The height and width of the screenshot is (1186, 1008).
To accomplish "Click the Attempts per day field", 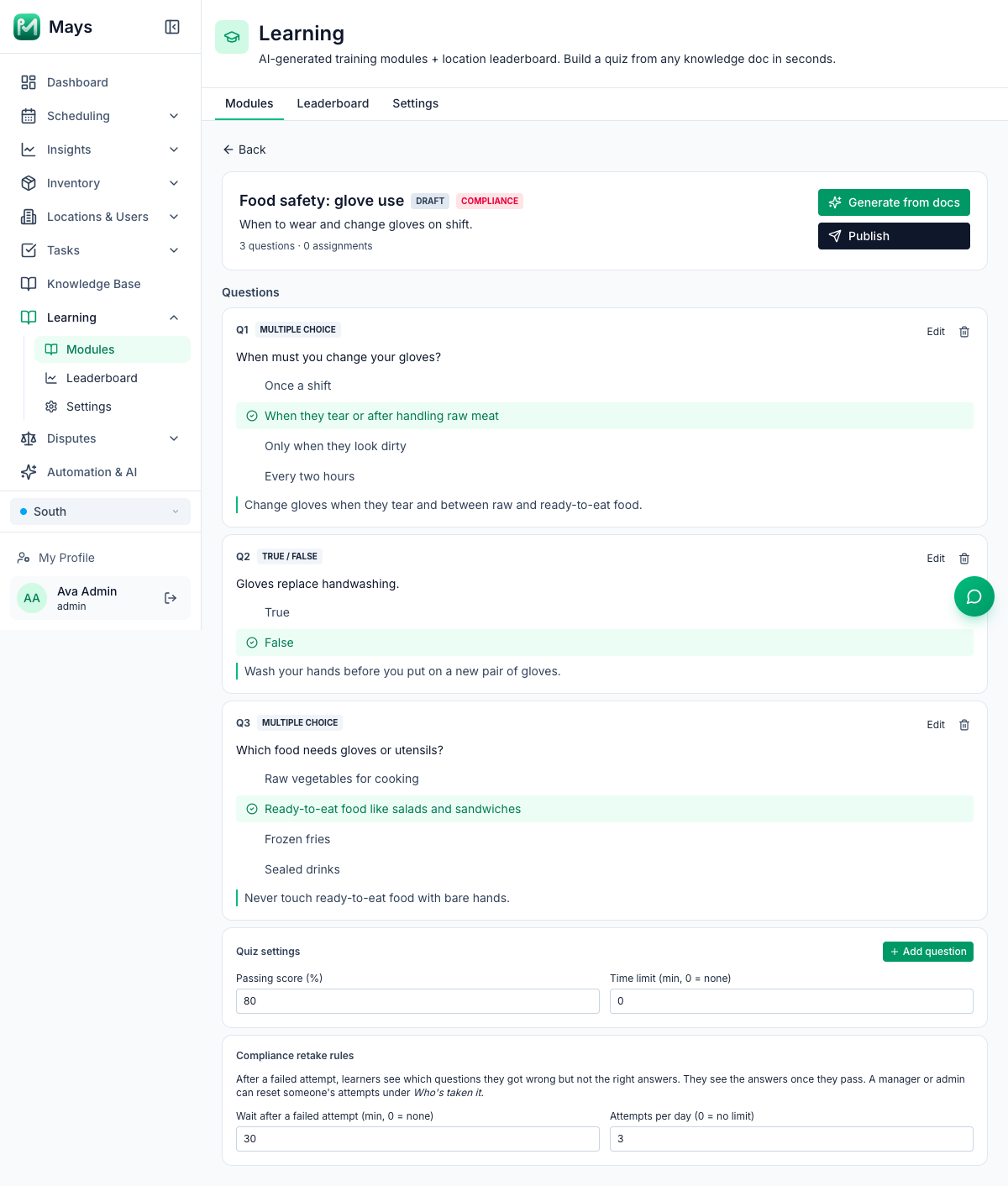I will point(791,1139).
